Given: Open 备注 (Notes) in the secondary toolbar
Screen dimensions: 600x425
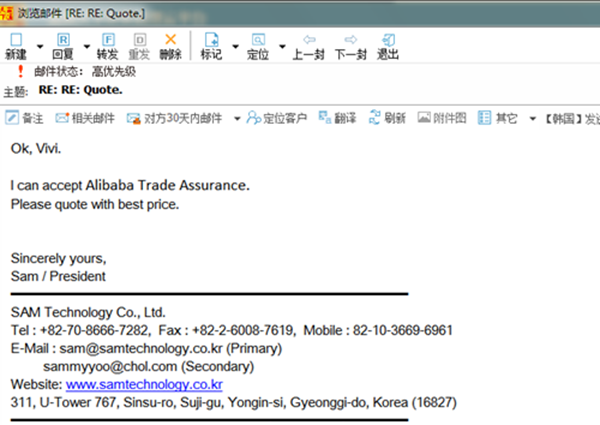Looking at the screenshot, I should click(24, 118).
